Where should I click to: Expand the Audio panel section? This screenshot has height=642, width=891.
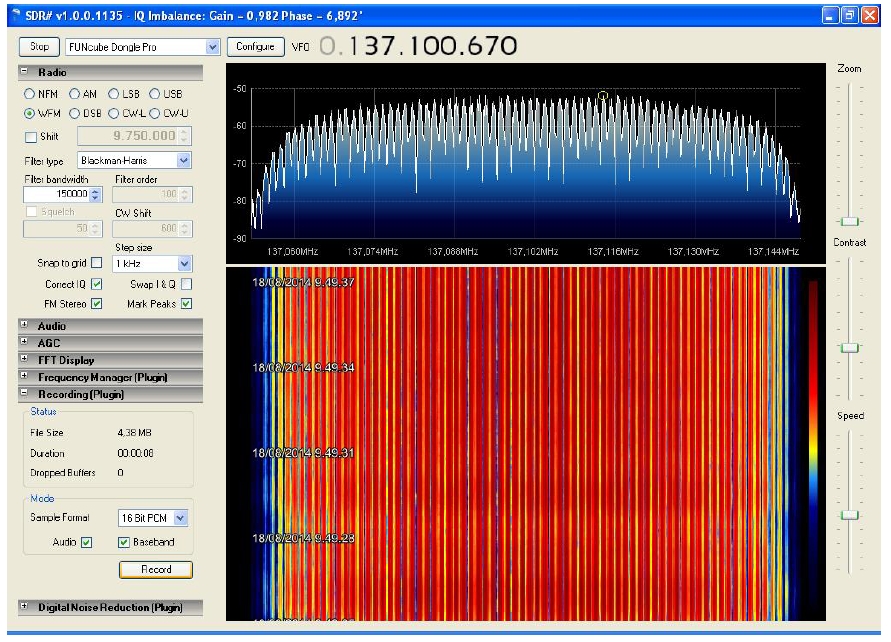[x=24, y=326]
